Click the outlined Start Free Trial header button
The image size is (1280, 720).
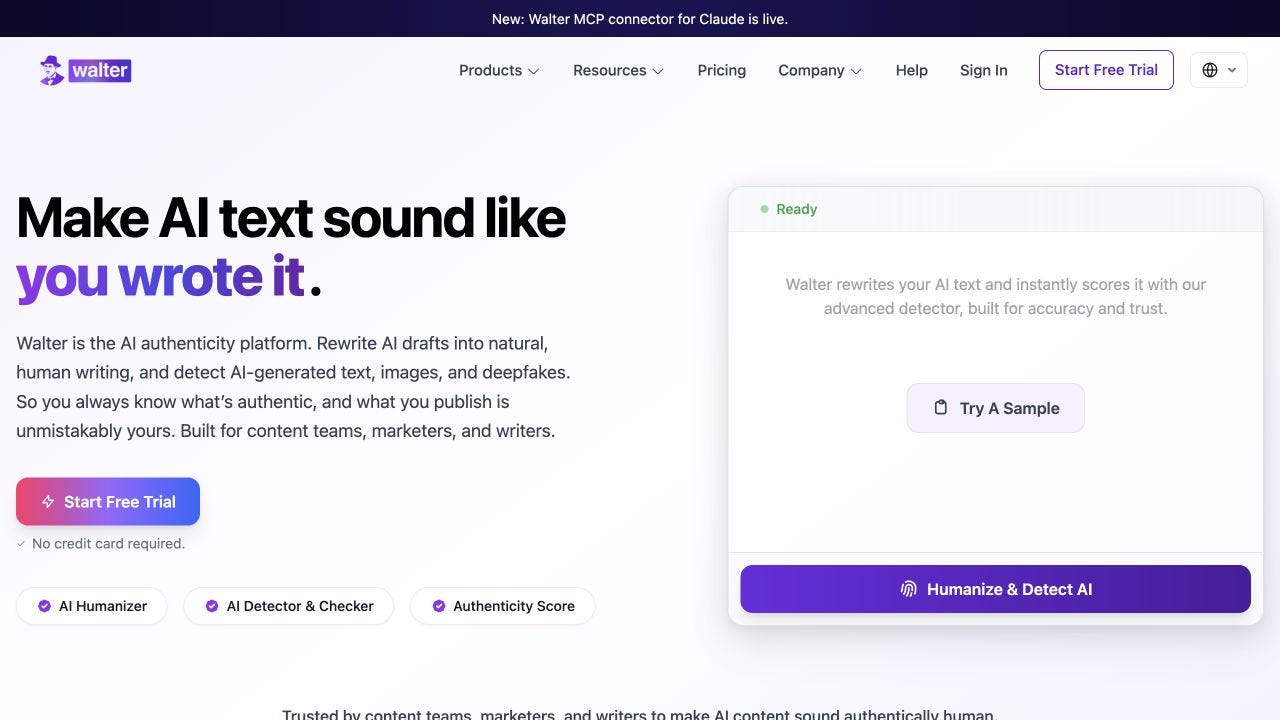click(1106, 70)
